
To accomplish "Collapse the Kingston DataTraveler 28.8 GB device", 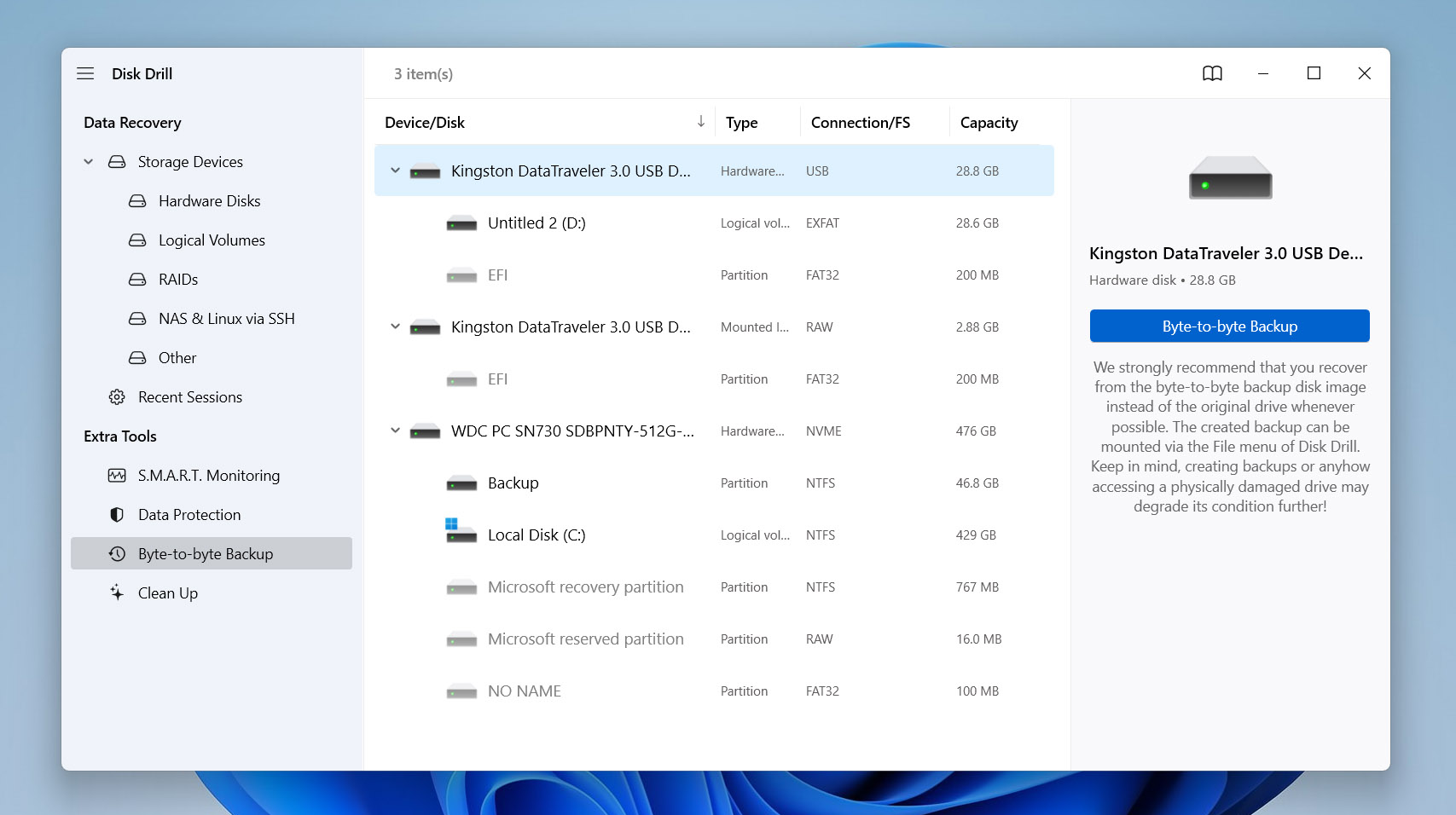I will tap(395, 171).
